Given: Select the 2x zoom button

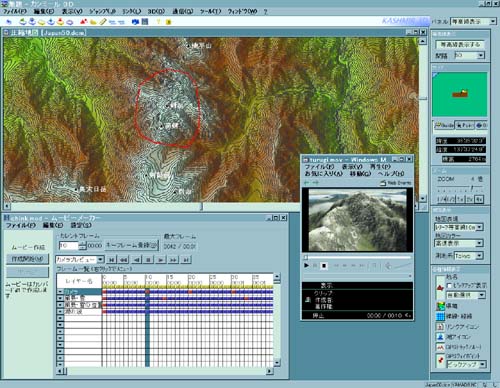Looking at the screenshot, I should click(x=469, y=199).
